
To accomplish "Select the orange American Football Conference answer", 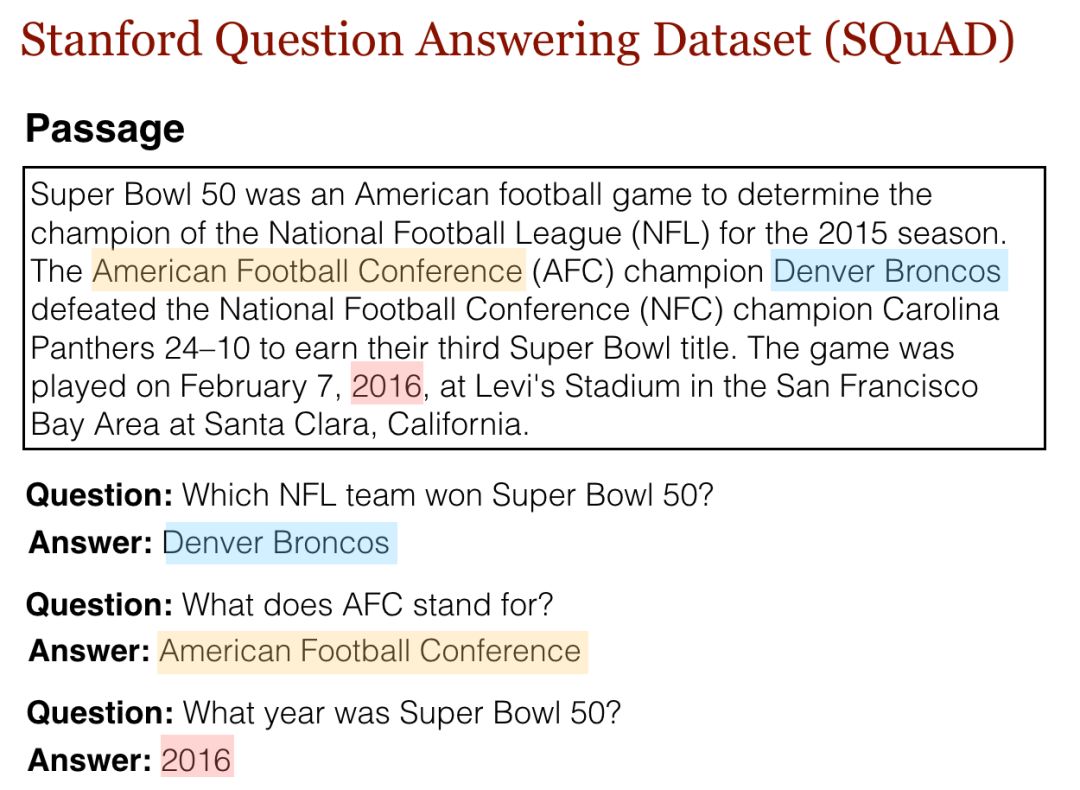I will tap(370, 651).
